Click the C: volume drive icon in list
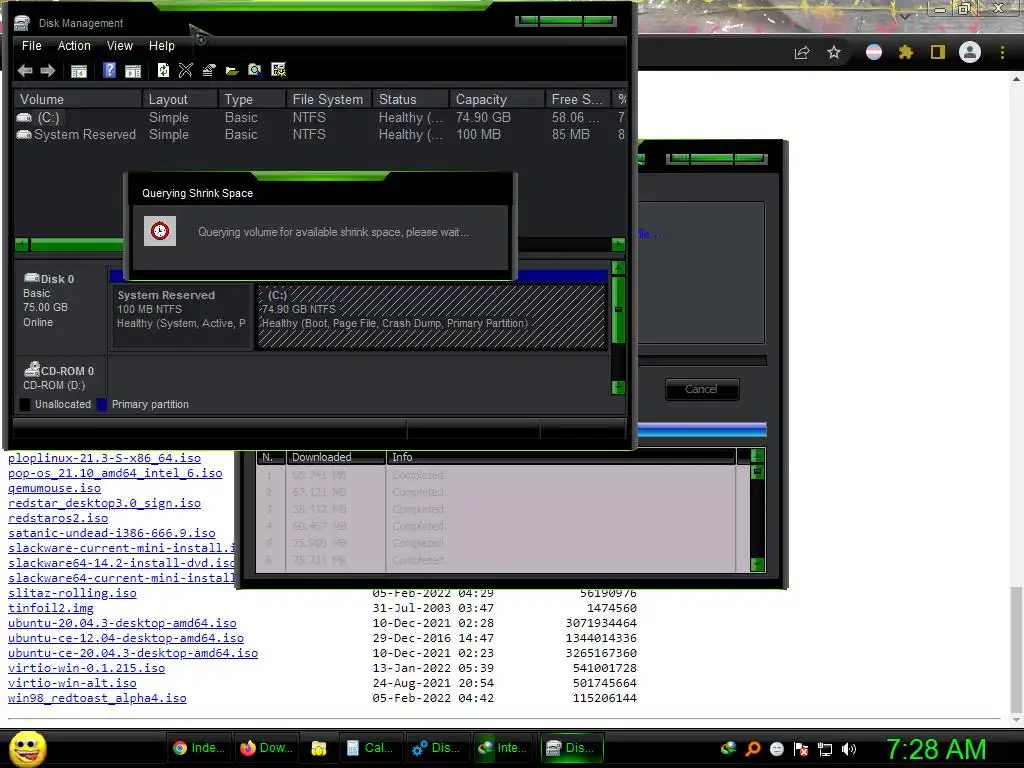The height and width of the screenshot is (768, 1024). coord(24,118)
